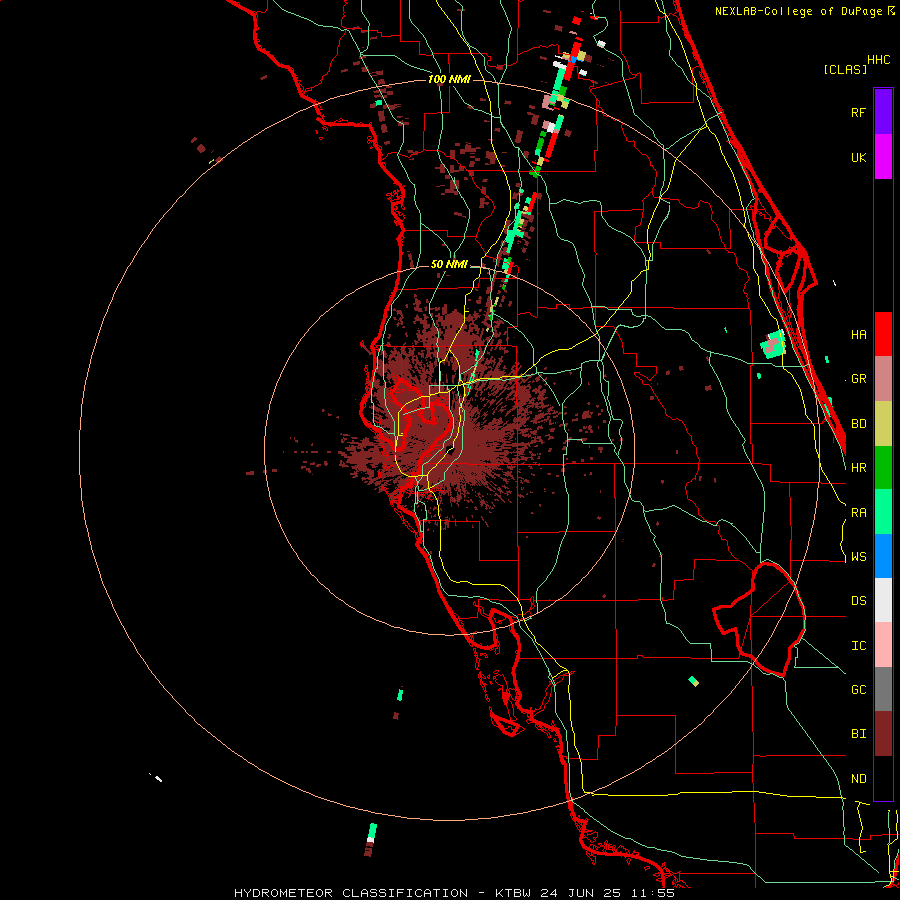900x900 pixels.
Task: Click the BI legend label
Action: [859, 734]
